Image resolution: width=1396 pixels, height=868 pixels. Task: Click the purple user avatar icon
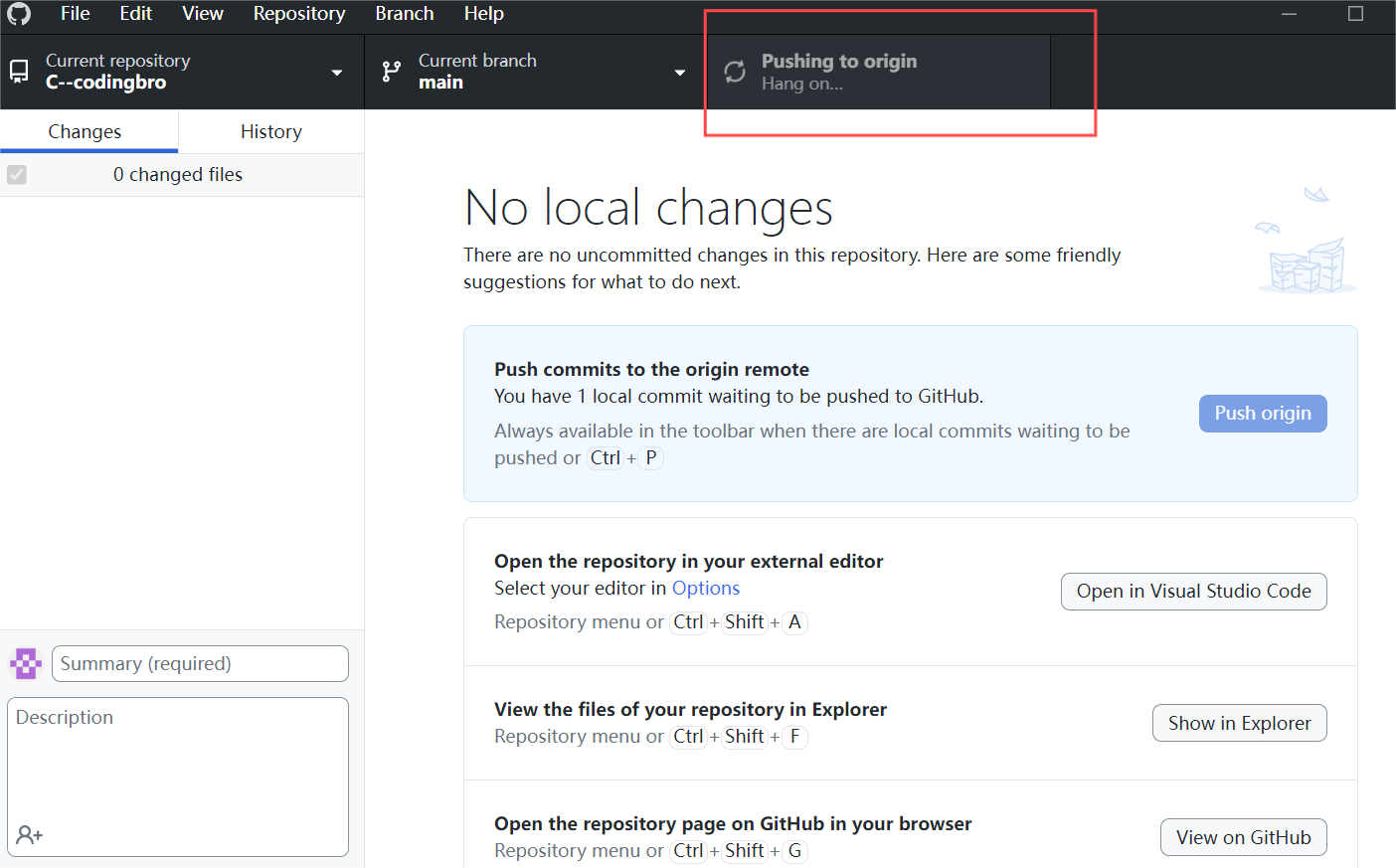pos(26,663)
